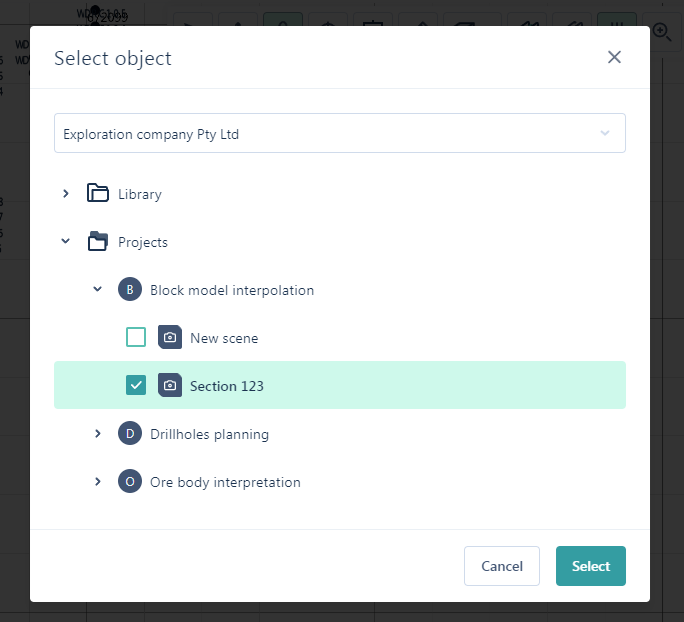Collapse Block model interpolation project
Screen dimensions: 684x622
click(98, 290)
